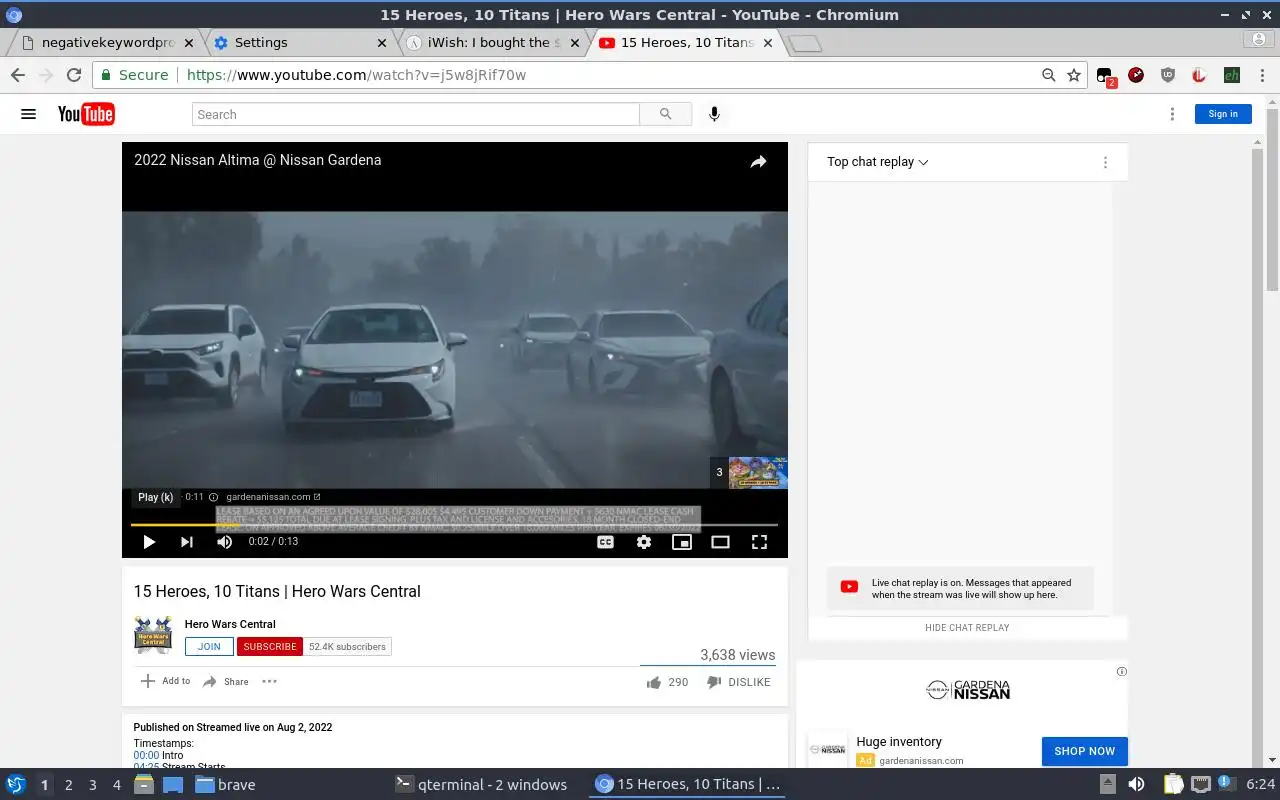Click the Hero Wars Central channel name

click(x=230, y=624)
